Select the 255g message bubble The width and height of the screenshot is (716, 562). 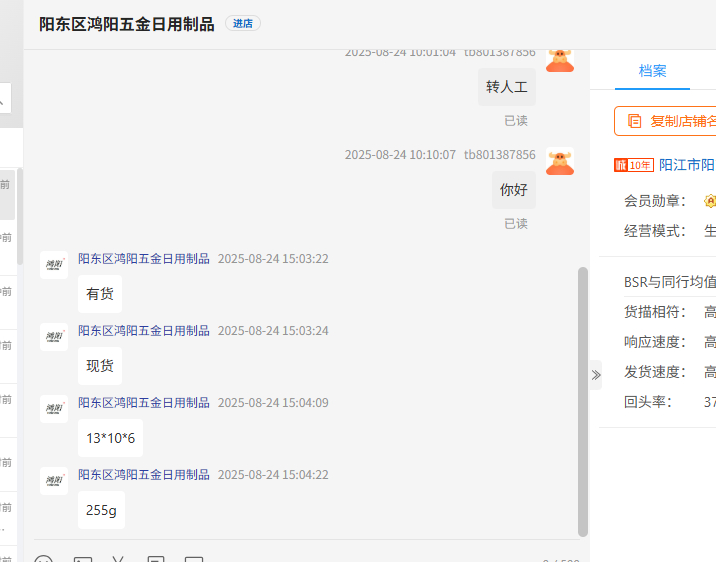tap(101, 510)
